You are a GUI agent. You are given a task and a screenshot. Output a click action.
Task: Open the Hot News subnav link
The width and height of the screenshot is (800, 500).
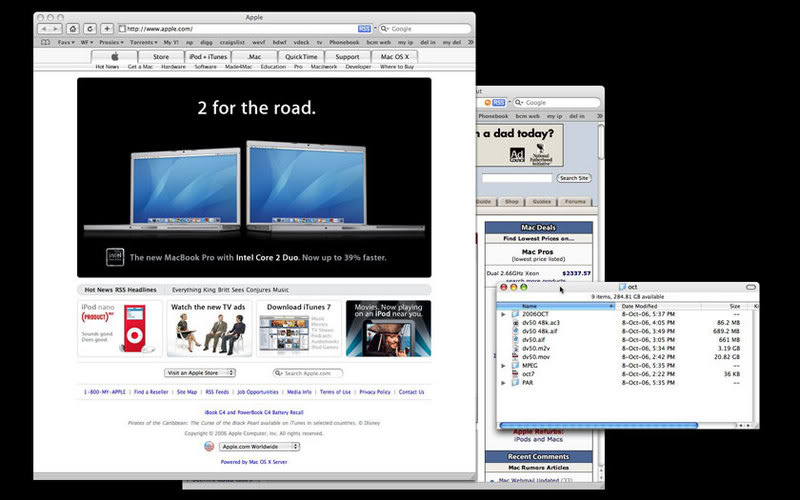[x=107, y=67]
